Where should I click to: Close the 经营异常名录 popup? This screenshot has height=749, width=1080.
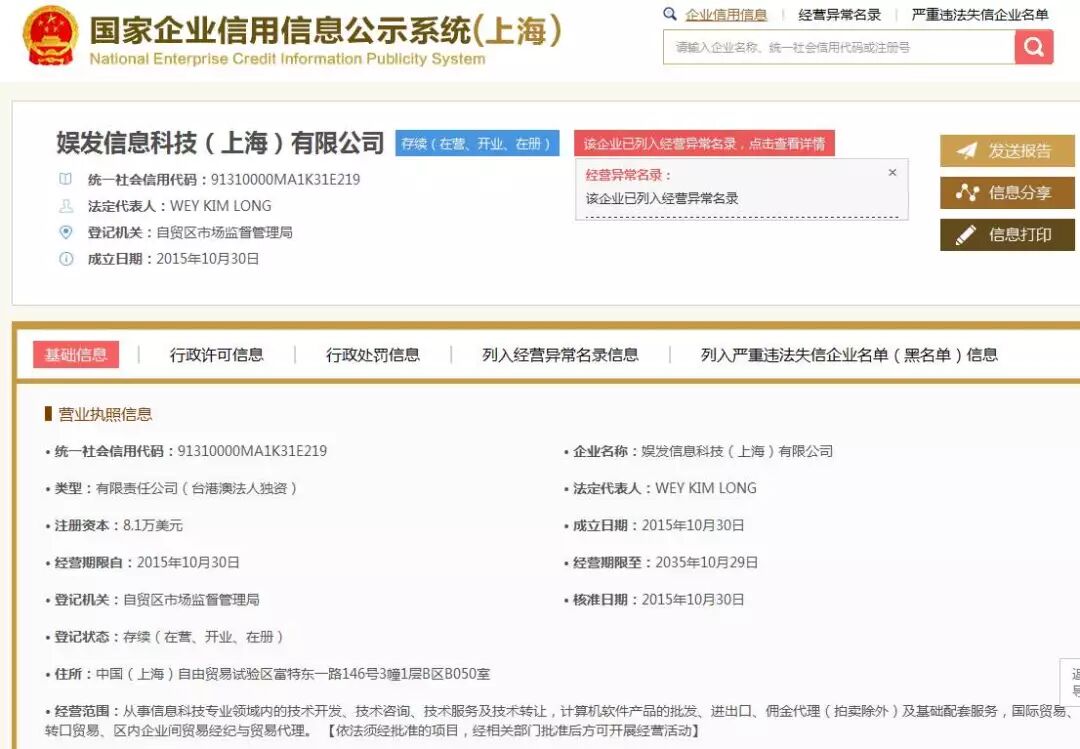pos(893,172)
